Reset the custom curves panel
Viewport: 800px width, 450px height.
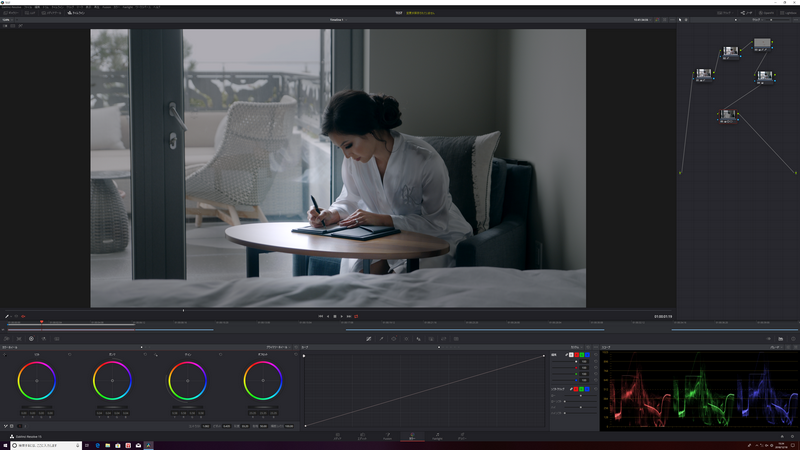click(588, 347)
